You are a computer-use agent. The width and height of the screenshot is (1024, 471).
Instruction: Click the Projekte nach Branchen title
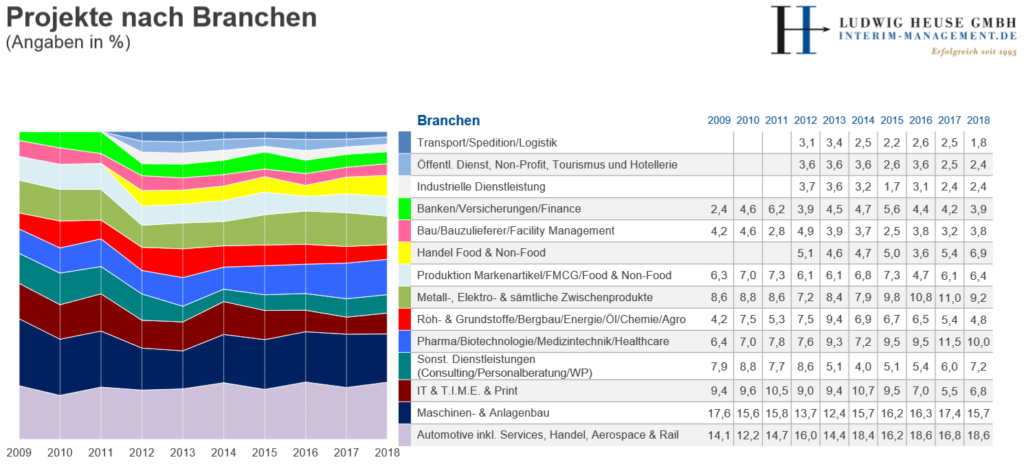tap(161, 18)
